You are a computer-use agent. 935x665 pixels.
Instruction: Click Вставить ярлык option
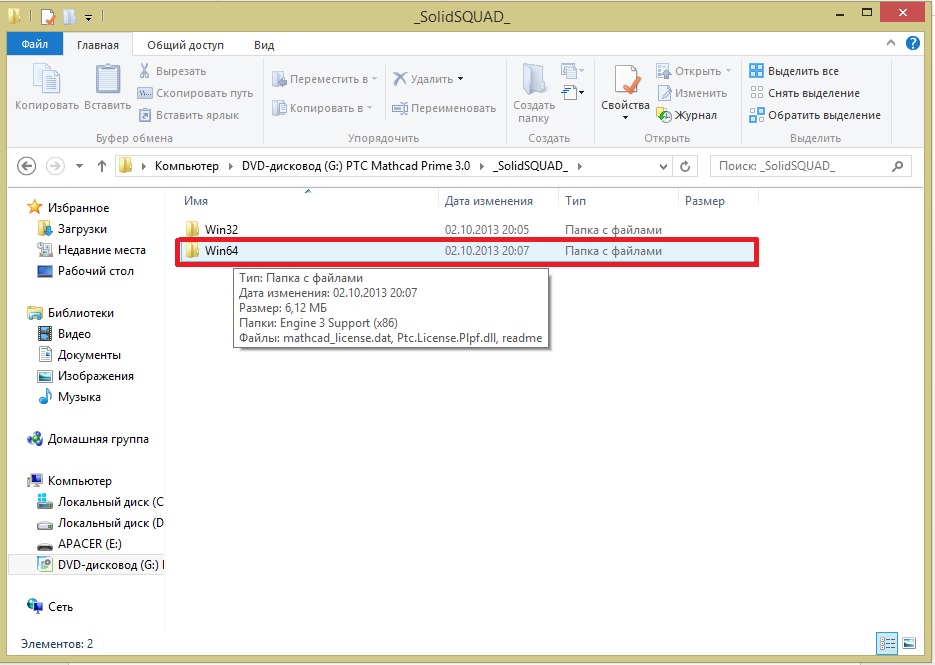pyautogui.click(x=188, y=115)
